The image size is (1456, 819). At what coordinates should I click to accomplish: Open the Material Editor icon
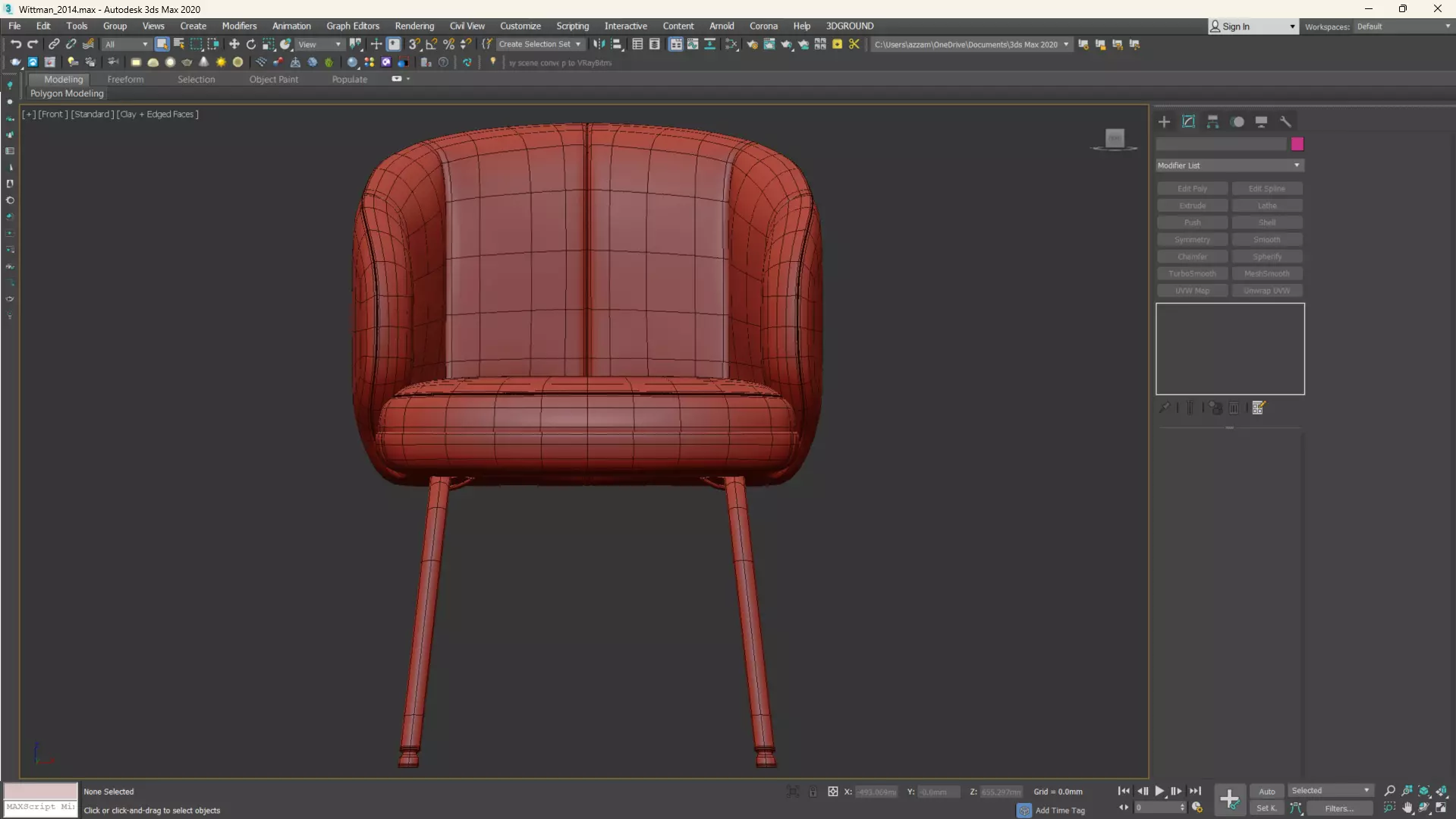(731, 44)
